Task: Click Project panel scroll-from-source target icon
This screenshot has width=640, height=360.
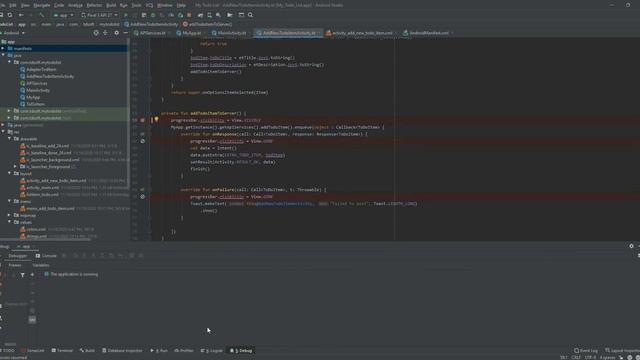Action: click(96, 33)
